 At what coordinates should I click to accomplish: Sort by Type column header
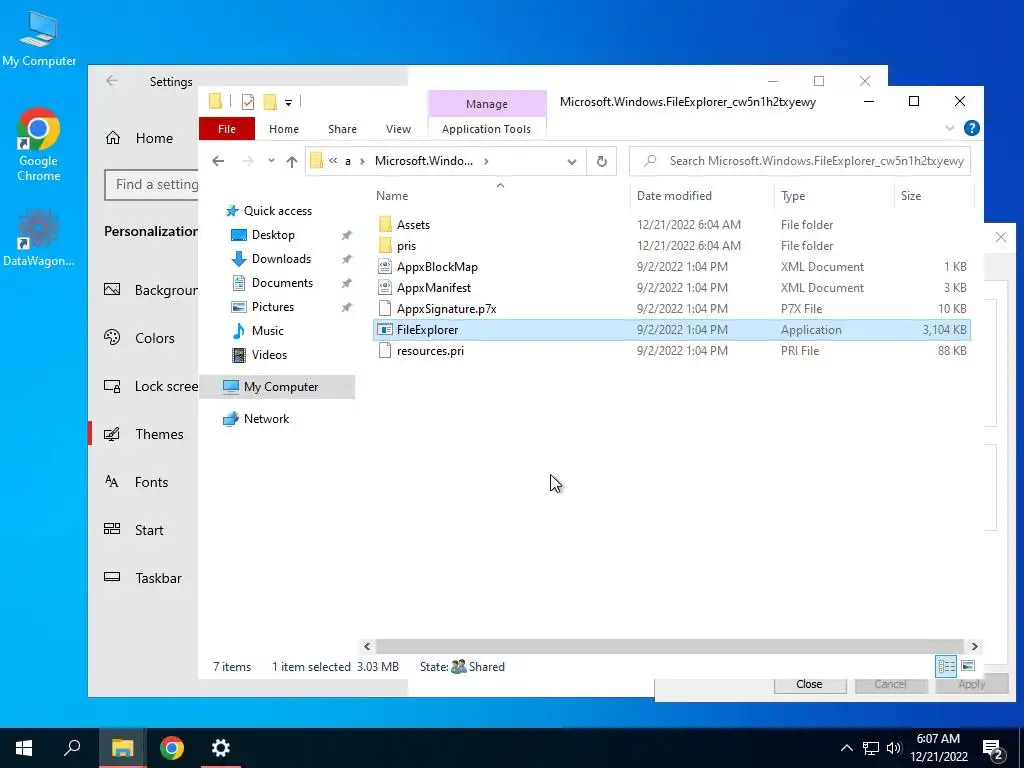pyautogui.click(x=792, y=195)
